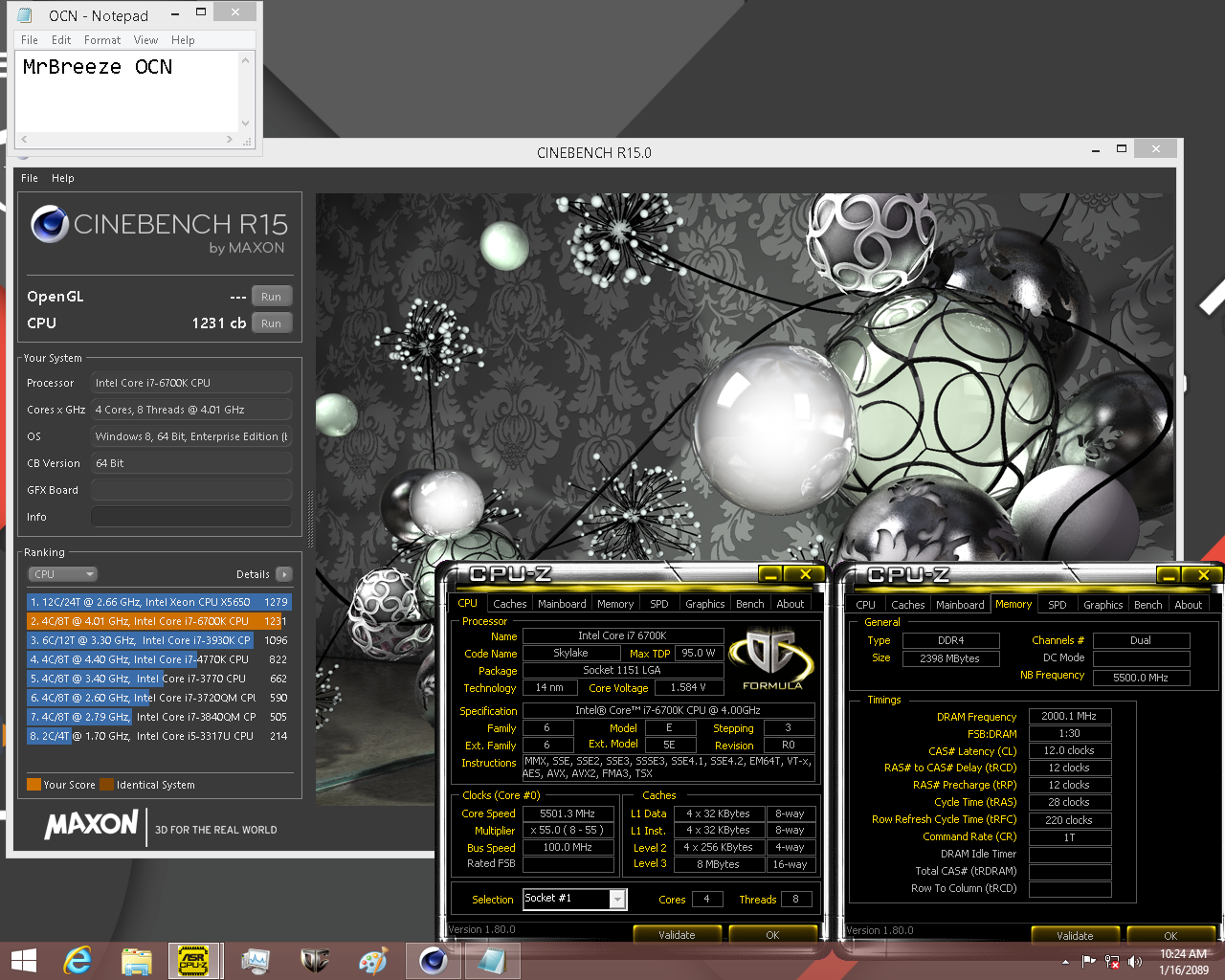Open ASRock CPU-Z taskbar icon

[x=194, y=960]
